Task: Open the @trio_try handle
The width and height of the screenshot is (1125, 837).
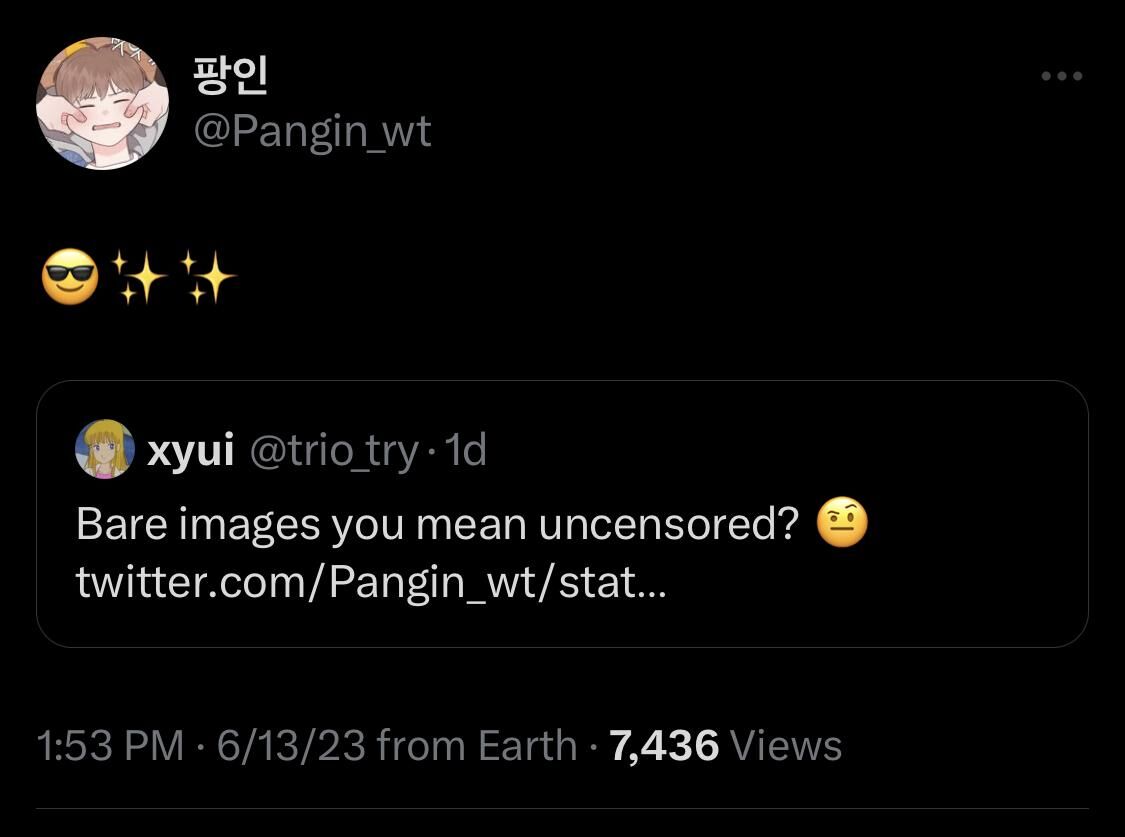Action: coord(332,451)
